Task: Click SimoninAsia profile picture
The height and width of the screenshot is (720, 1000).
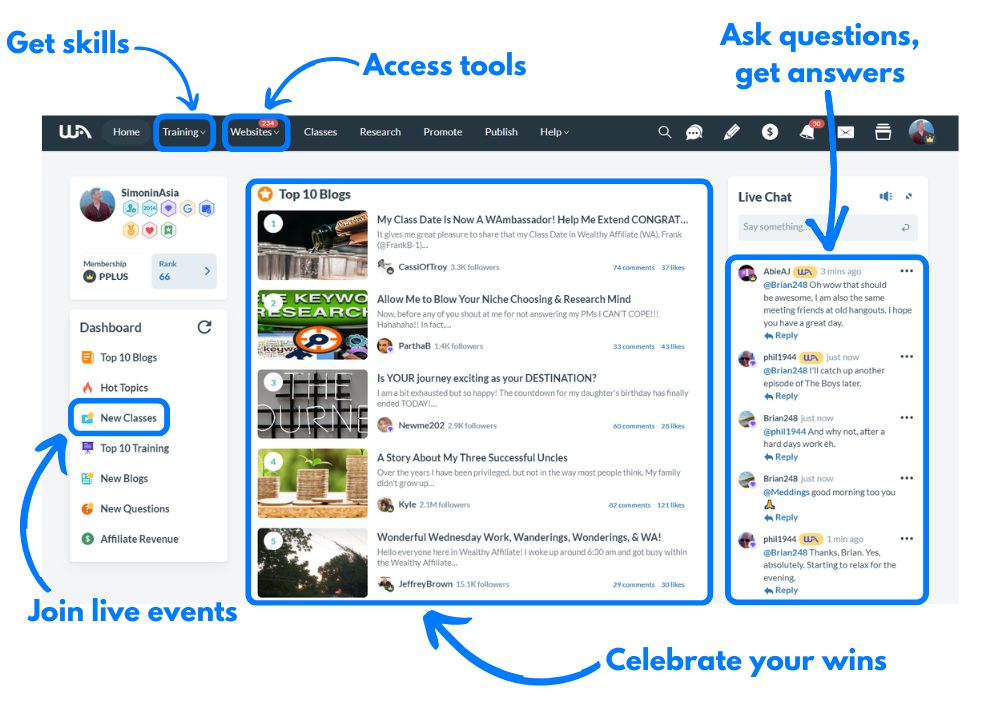Action: (97, 204)
